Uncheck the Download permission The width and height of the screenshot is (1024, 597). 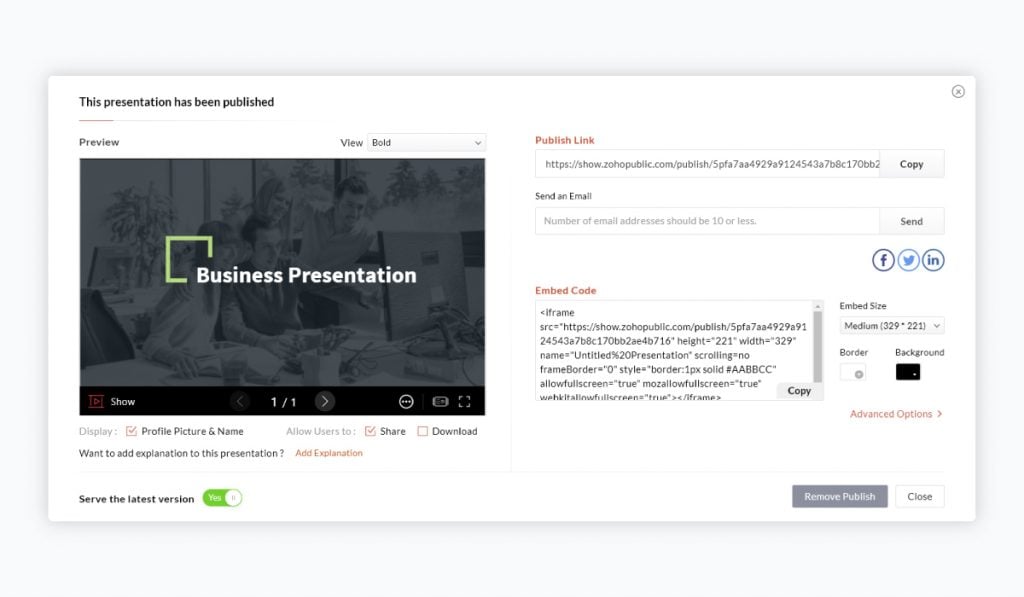point(421,431)
